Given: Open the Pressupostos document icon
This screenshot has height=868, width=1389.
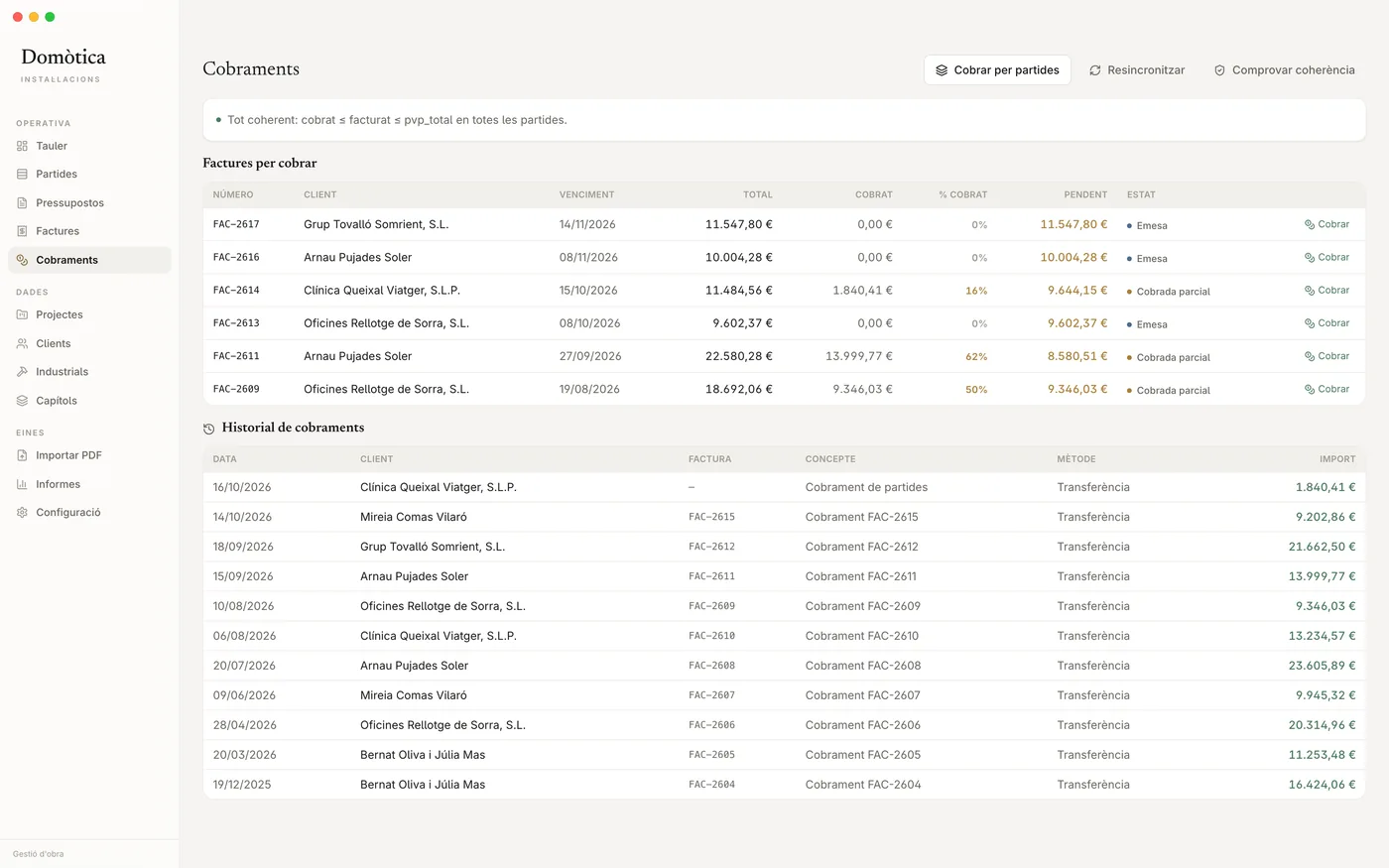Looking at the screenshot, I should coord(22,202).
